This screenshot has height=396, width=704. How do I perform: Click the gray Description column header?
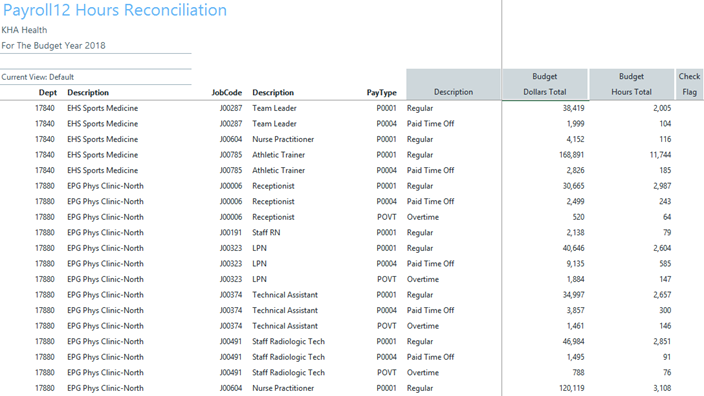point(453,84)
